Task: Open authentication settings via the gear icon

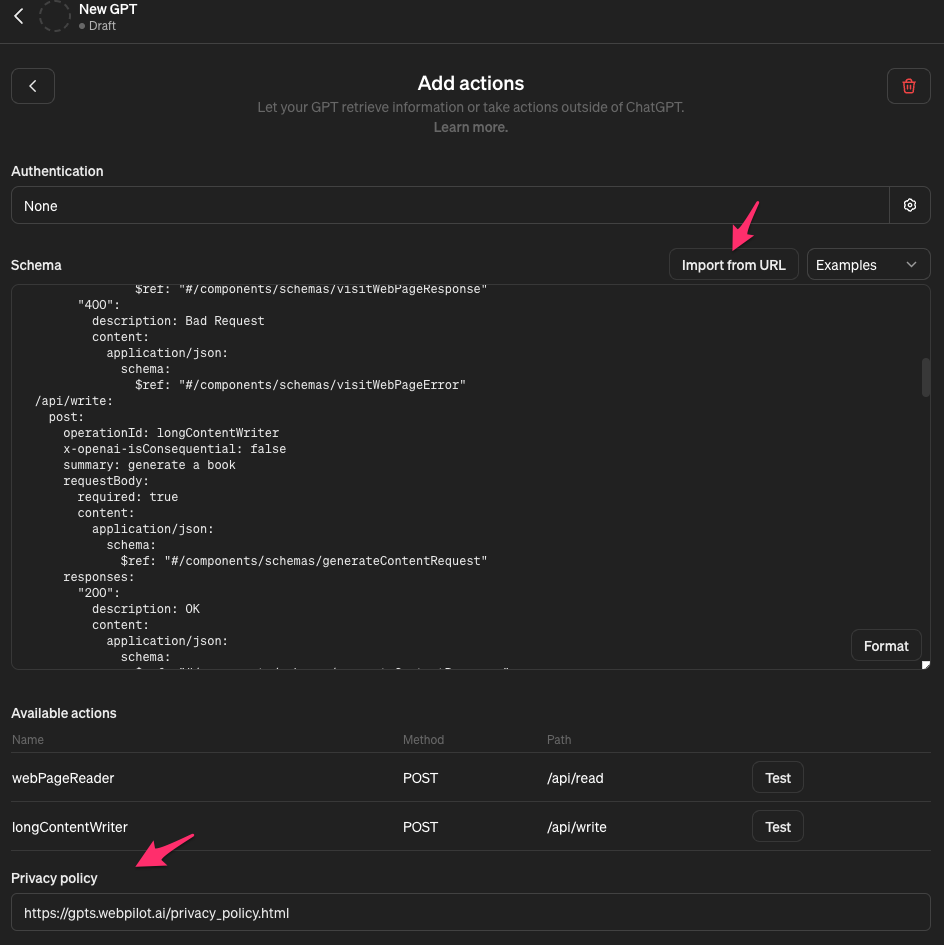Action: (x=909, y=205)
